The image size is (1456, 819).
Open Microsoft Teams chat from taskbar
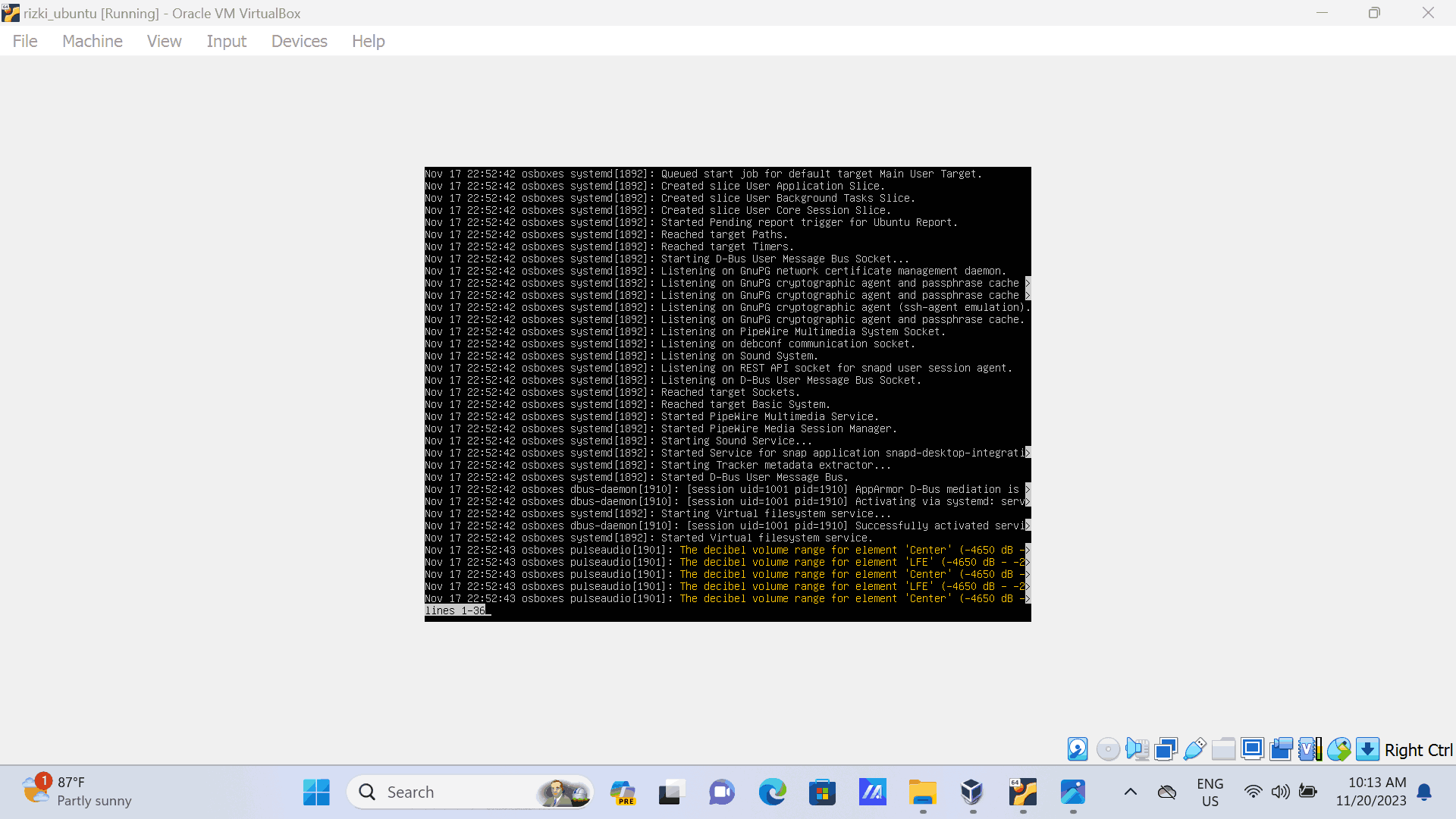pyautogui.click(x=722, y=792)
